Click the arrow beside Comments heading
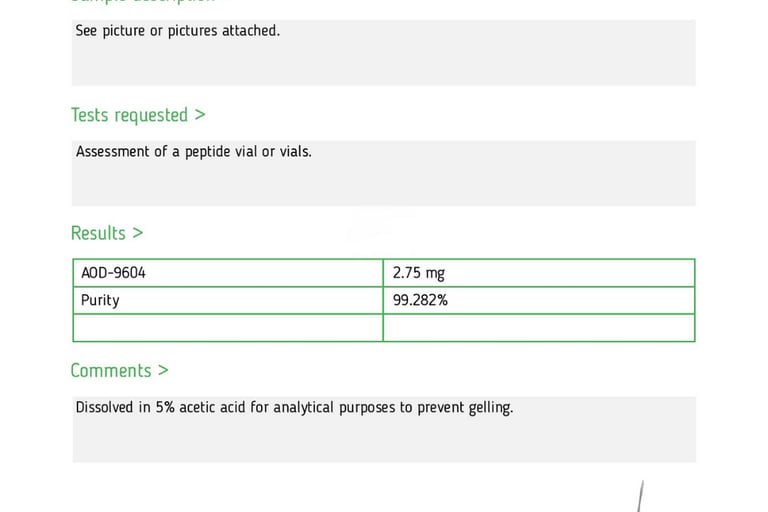Image resolution: width=768 pixels, height=512 pixels. tap(163, 371)
